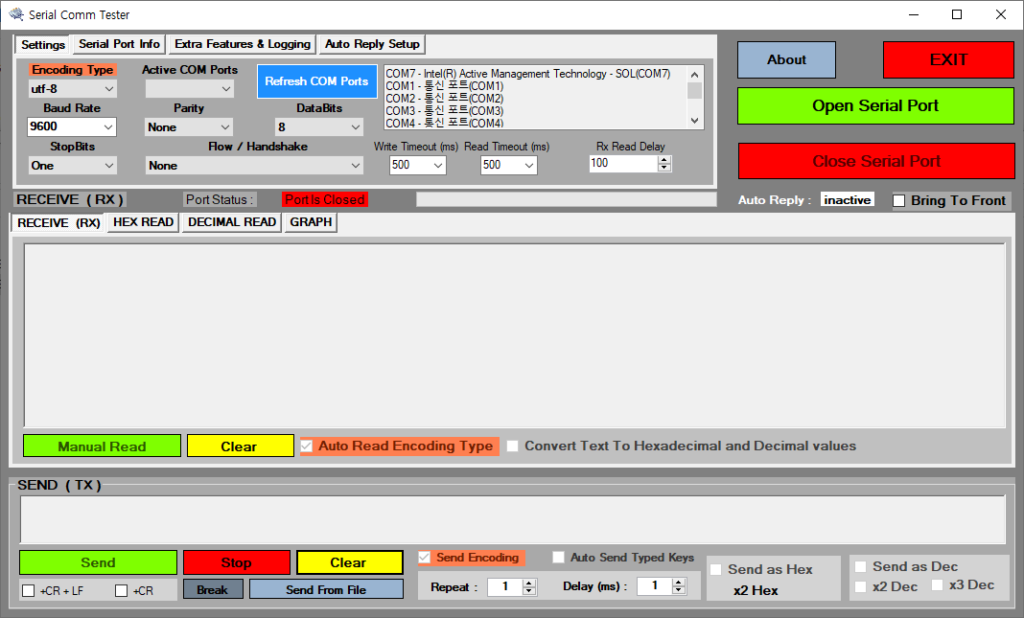Click Refresh COM Ports
The image size is (1024, 618).
pyautogui.click(x=317, y=82)
